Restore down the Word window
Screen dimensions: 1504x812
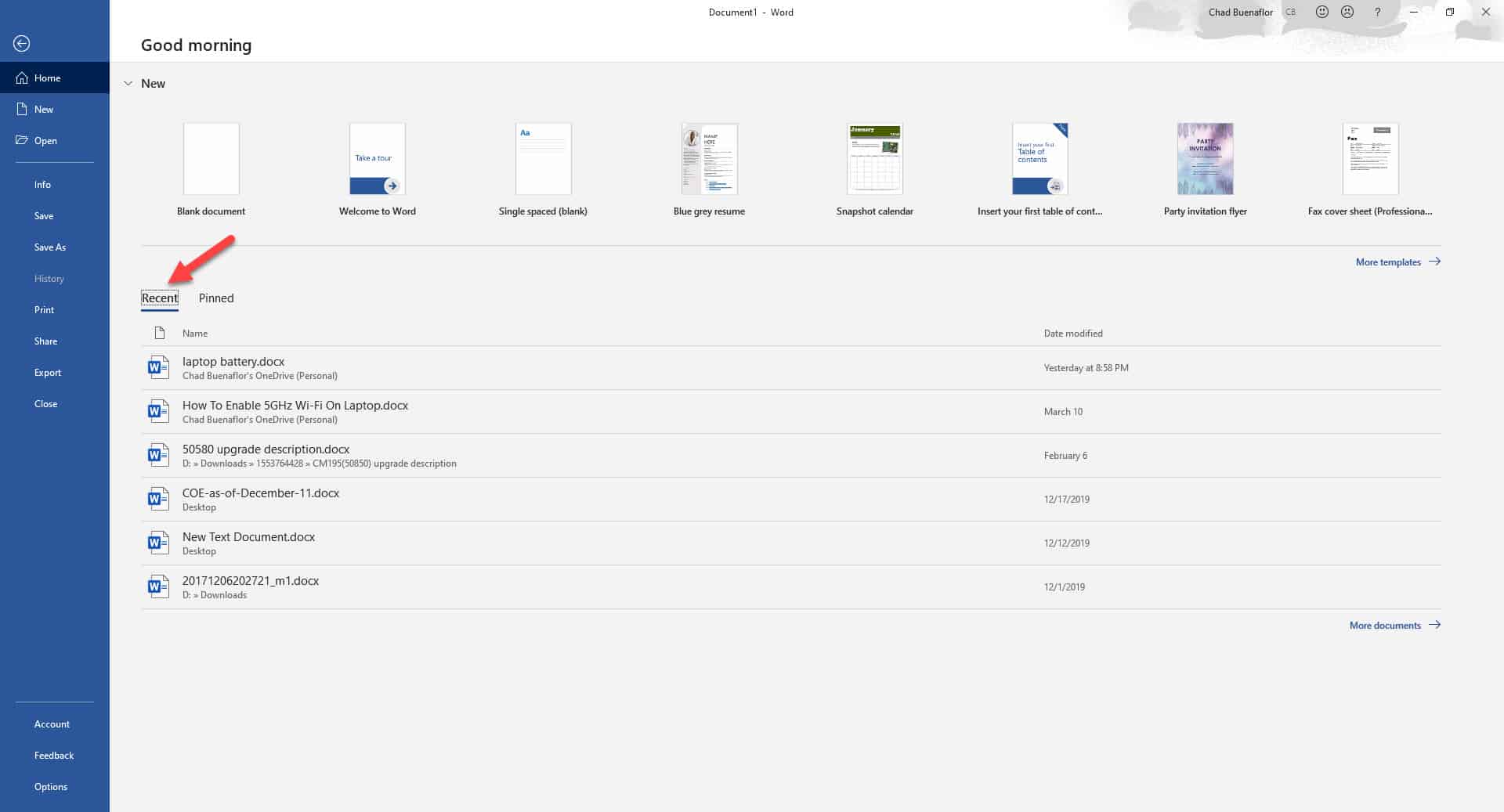tap(1450, 12)
